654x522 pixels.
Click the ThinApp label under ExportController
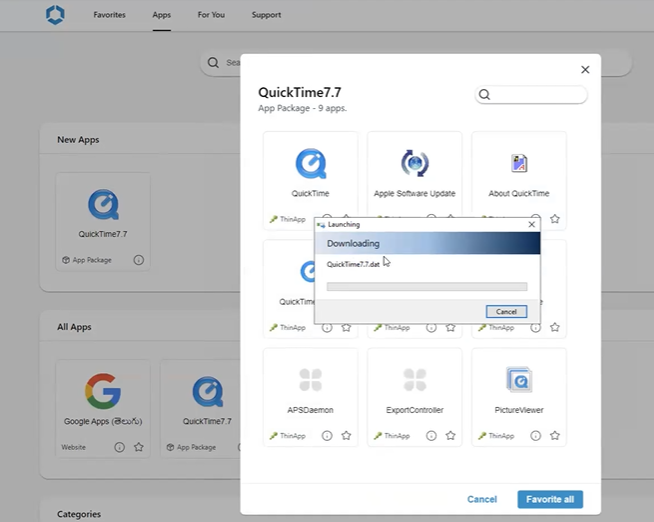click(397, 436)
